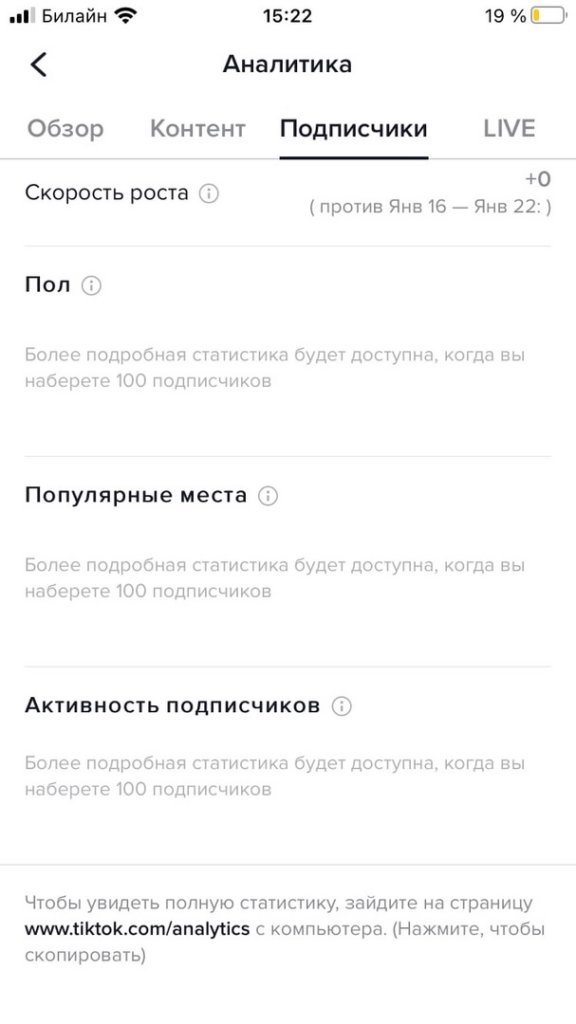Tap the info icon next to Пол
Image resolution: width=576 pixels, height=1024 pixels.
pyautogui.click(x=93, y=286)
